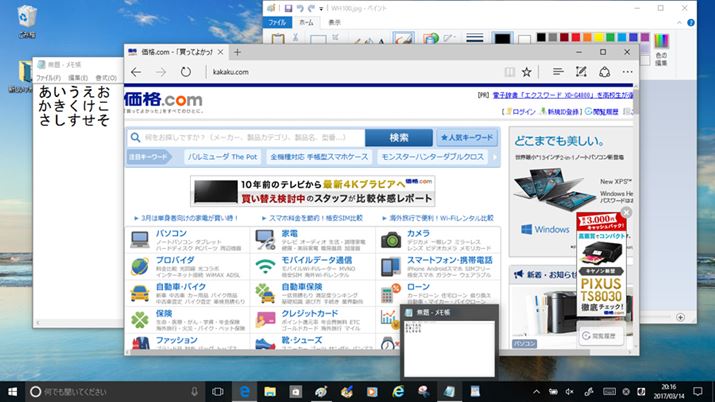
Task: Add page to favorites with star icon
Action: pyautogui.click(x=527, y=72)
